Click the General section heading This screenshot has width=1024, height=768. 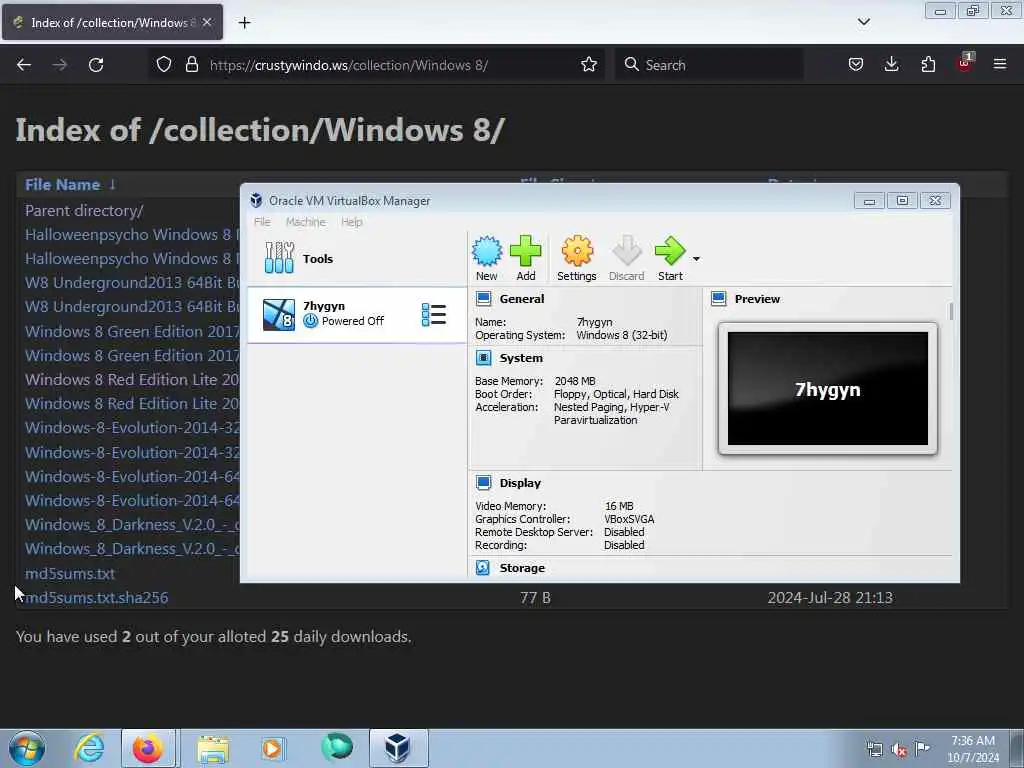[x=521, y=299]
